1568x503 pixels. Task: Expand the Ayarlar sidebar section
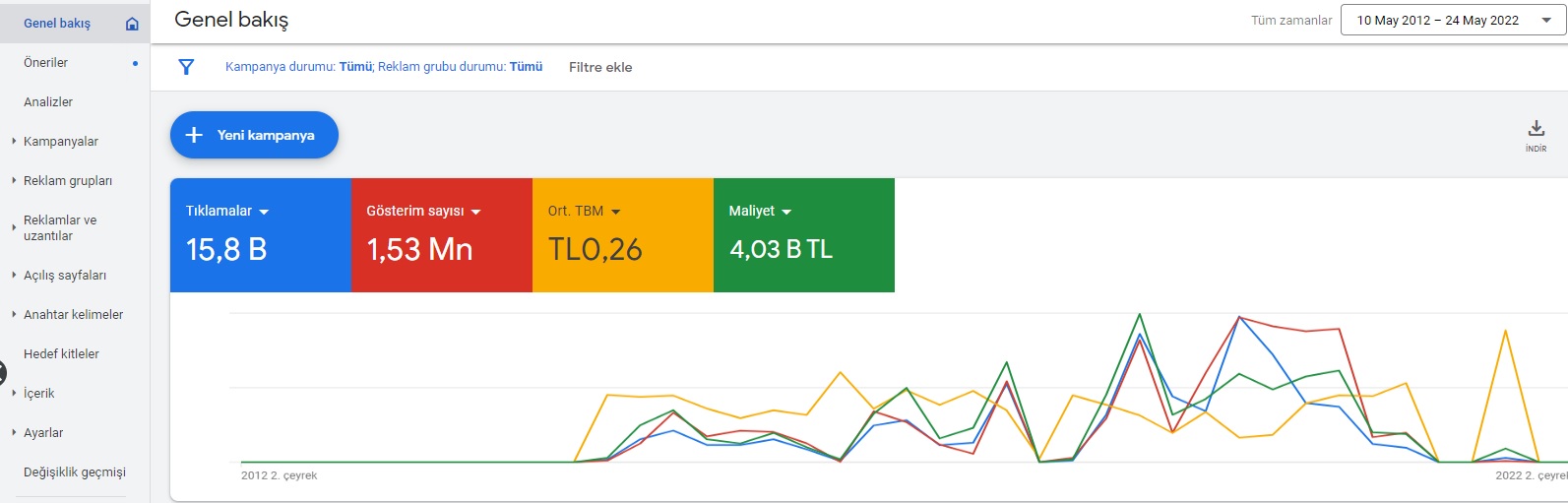[x=14, y=432]
